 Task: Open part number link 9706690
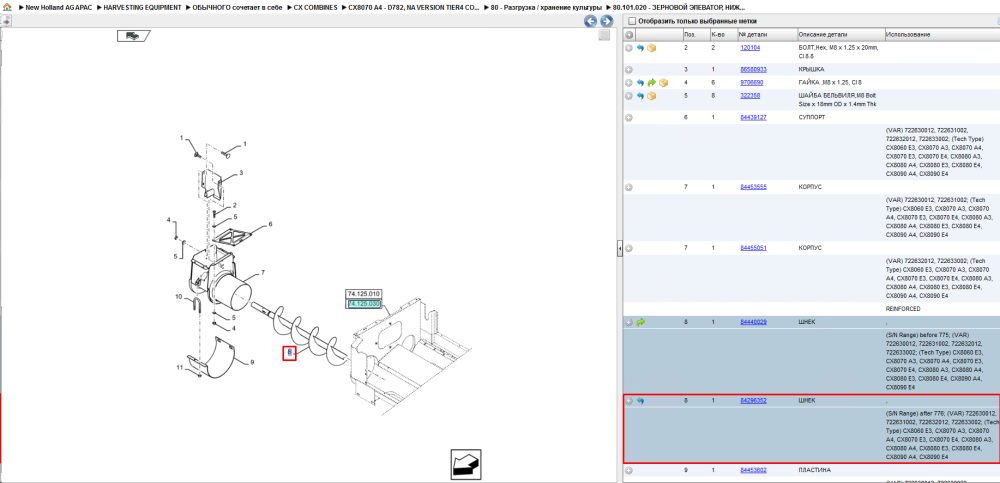pyautogui.click(x=751, y=83)
